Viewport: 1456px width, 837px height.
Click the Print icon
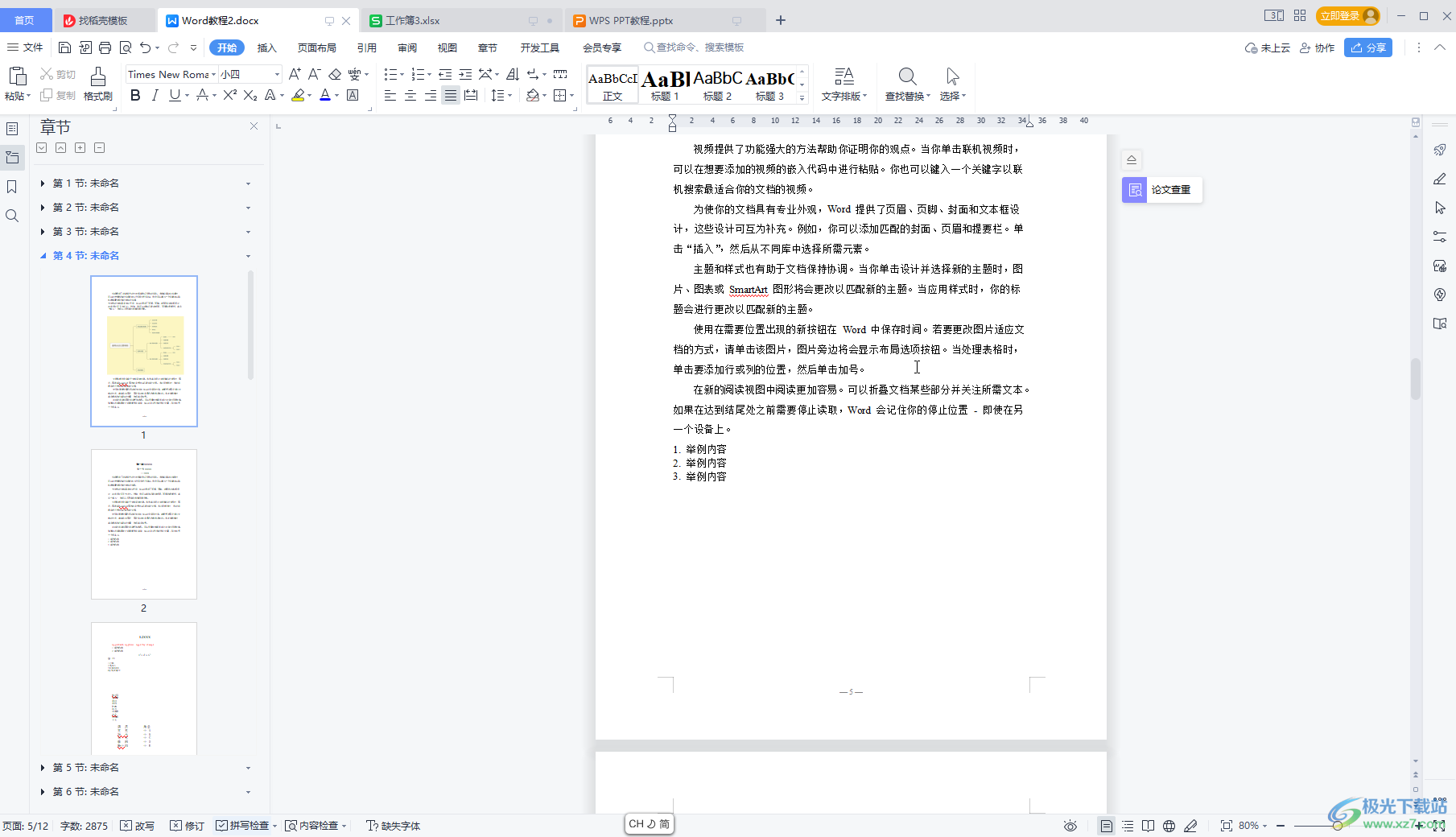point(105,47)
